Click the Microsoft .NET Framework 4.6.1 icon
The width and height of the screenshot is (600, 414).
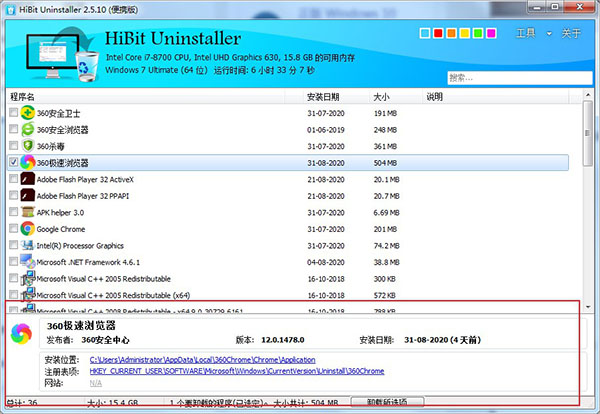[28, 261]
